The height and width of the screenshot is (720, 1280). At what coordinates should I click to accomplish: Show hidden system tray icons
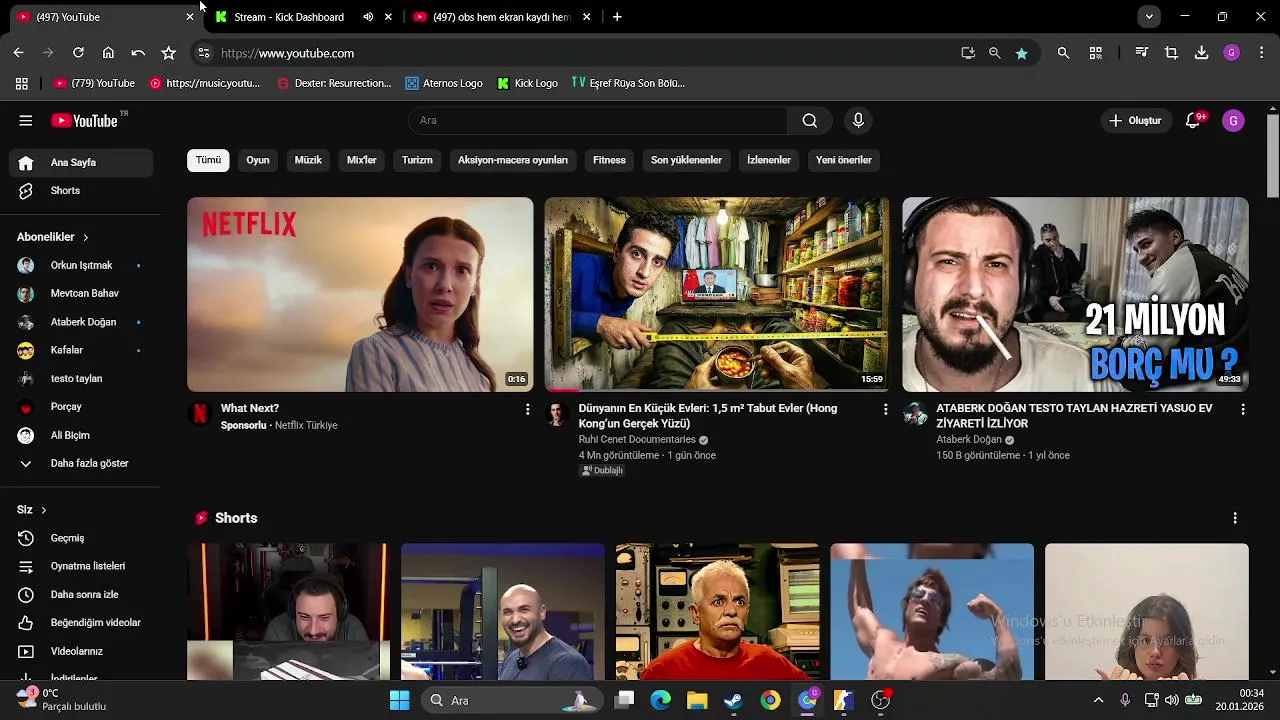[1098, 701]
